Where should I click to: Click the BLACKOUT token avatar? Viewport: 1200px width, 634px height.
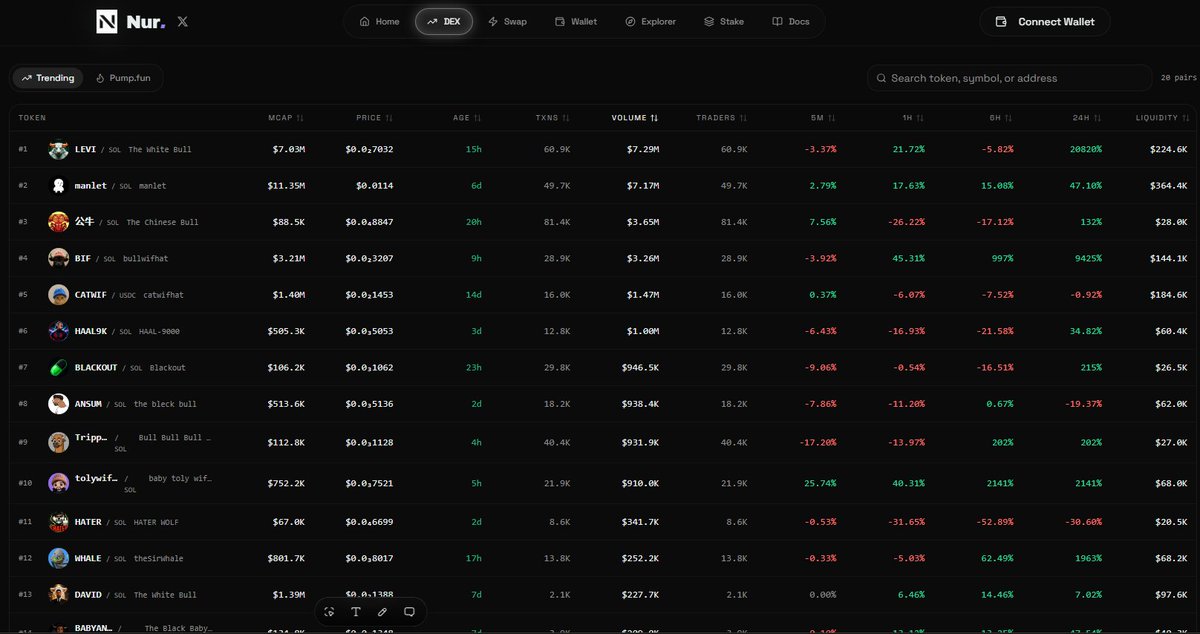click(x=58, y=367)
